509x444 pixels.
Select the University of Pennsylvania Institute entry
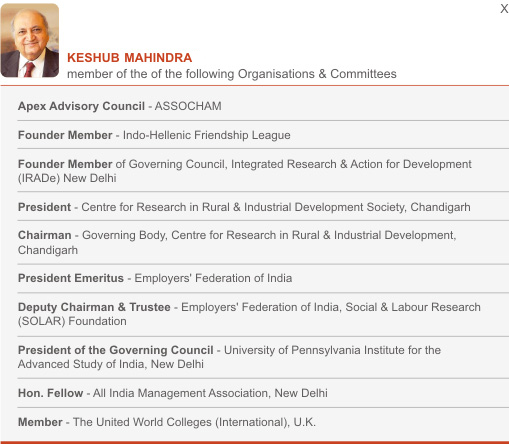coord(263,357)
